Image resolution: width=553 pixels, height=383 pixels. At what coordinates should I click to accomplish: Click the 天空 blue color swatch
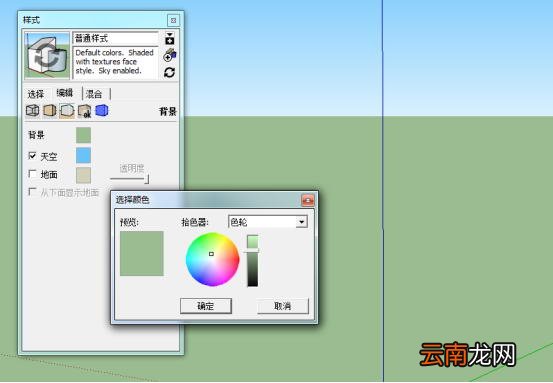[83, 155]
